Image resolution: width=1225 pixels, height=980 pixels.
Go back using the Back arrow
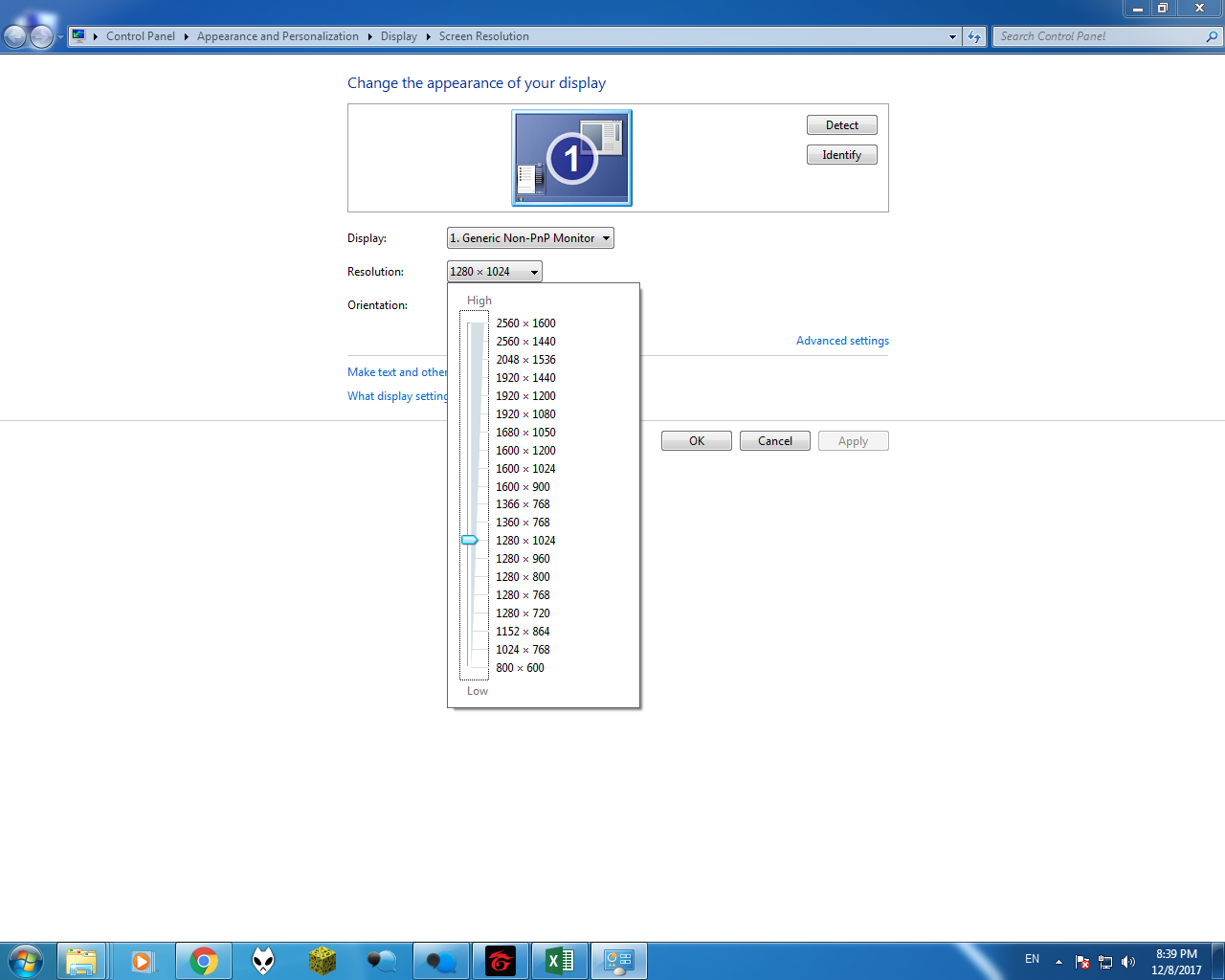(x=15, y=36)
